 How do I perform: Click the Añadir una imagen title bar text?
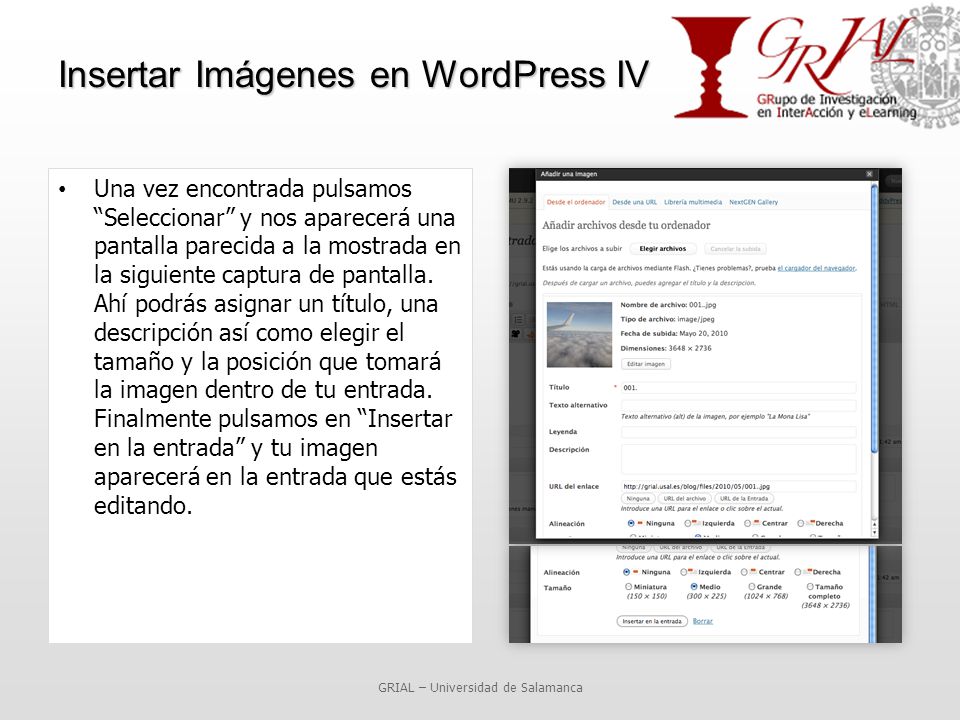tap(568, 174)
